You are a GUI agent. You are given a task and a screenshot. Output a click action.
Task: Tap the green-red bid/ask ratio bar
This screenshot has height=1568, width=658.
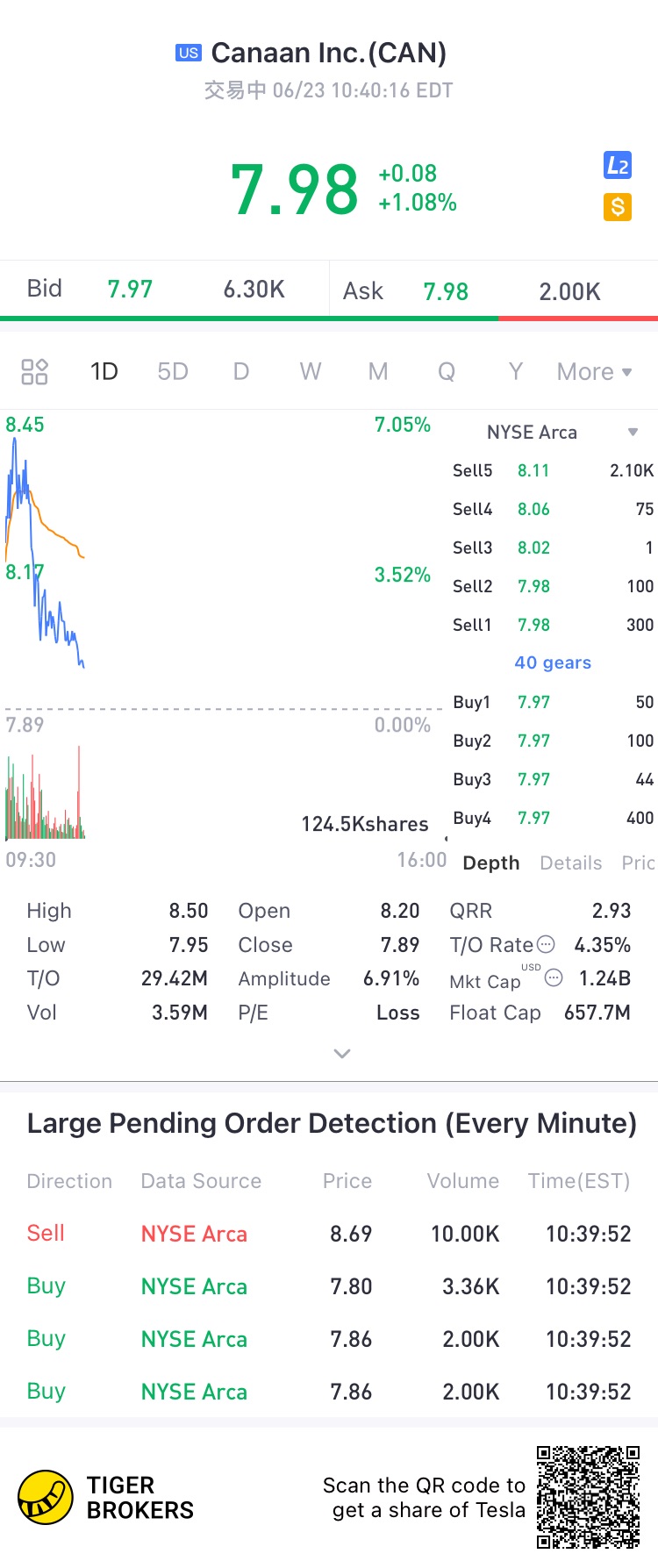329,318
